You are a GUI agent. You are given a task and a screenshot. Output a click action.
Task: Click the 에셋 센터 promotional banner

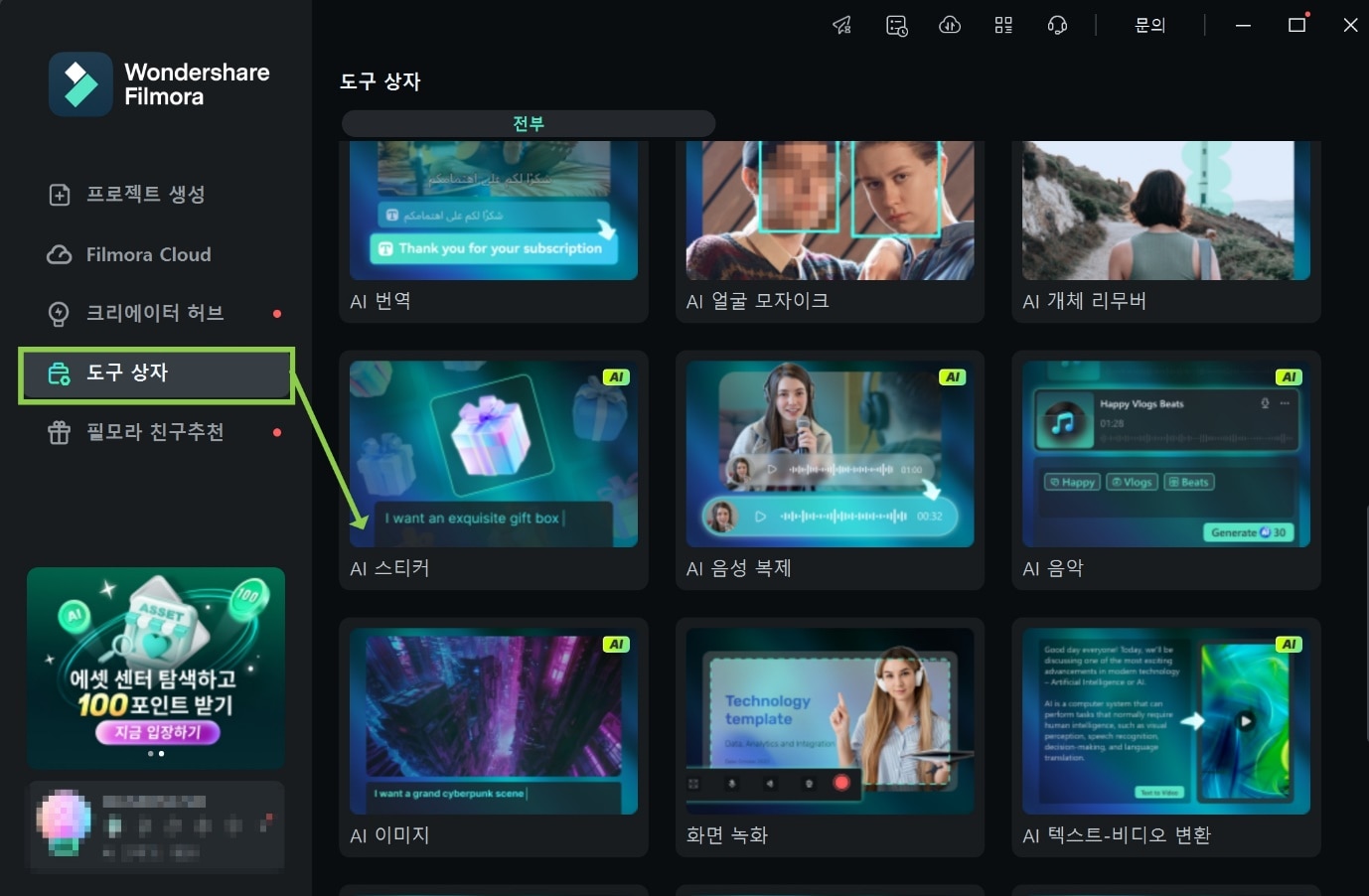tap(156, 668)
